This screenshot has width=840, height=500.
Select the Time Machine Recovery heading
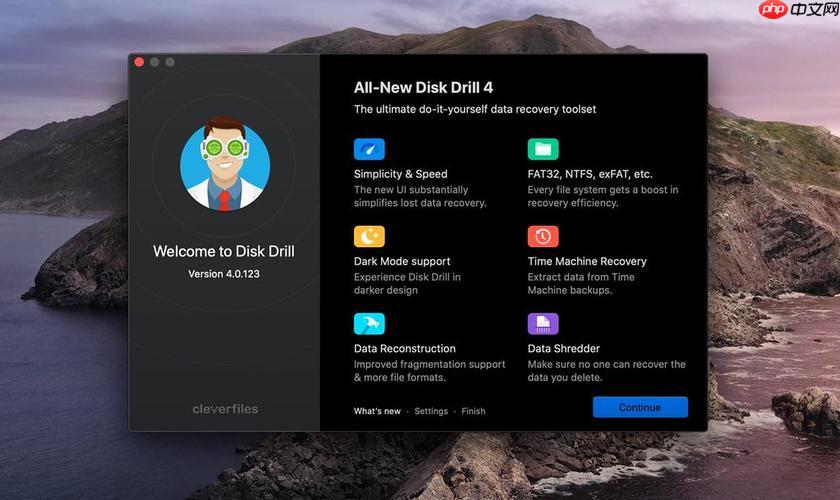pos(587,261)
